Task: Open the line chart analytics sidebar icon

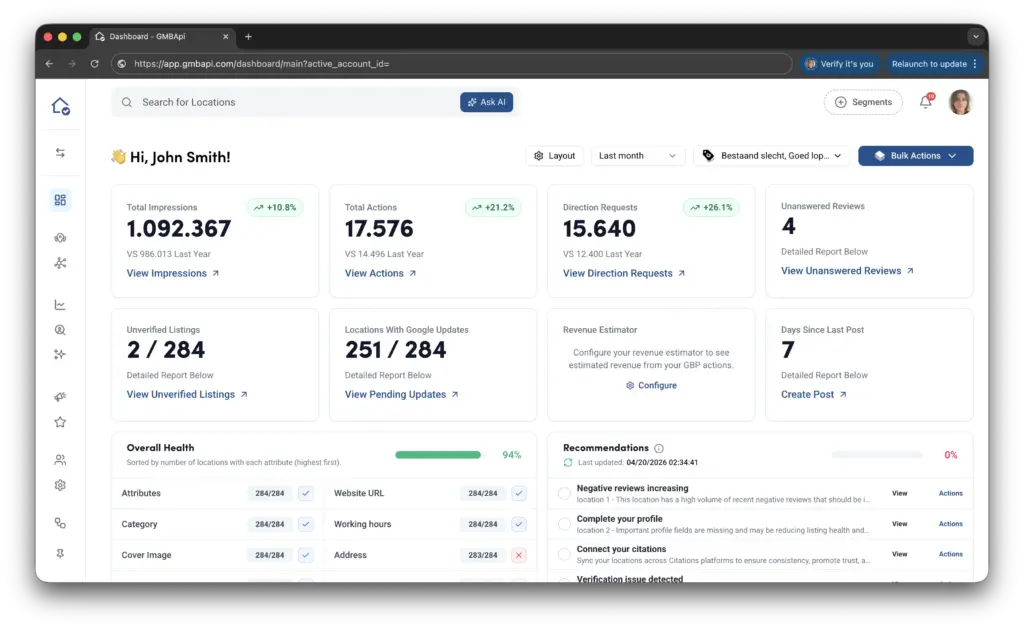Action: point(60,305)
